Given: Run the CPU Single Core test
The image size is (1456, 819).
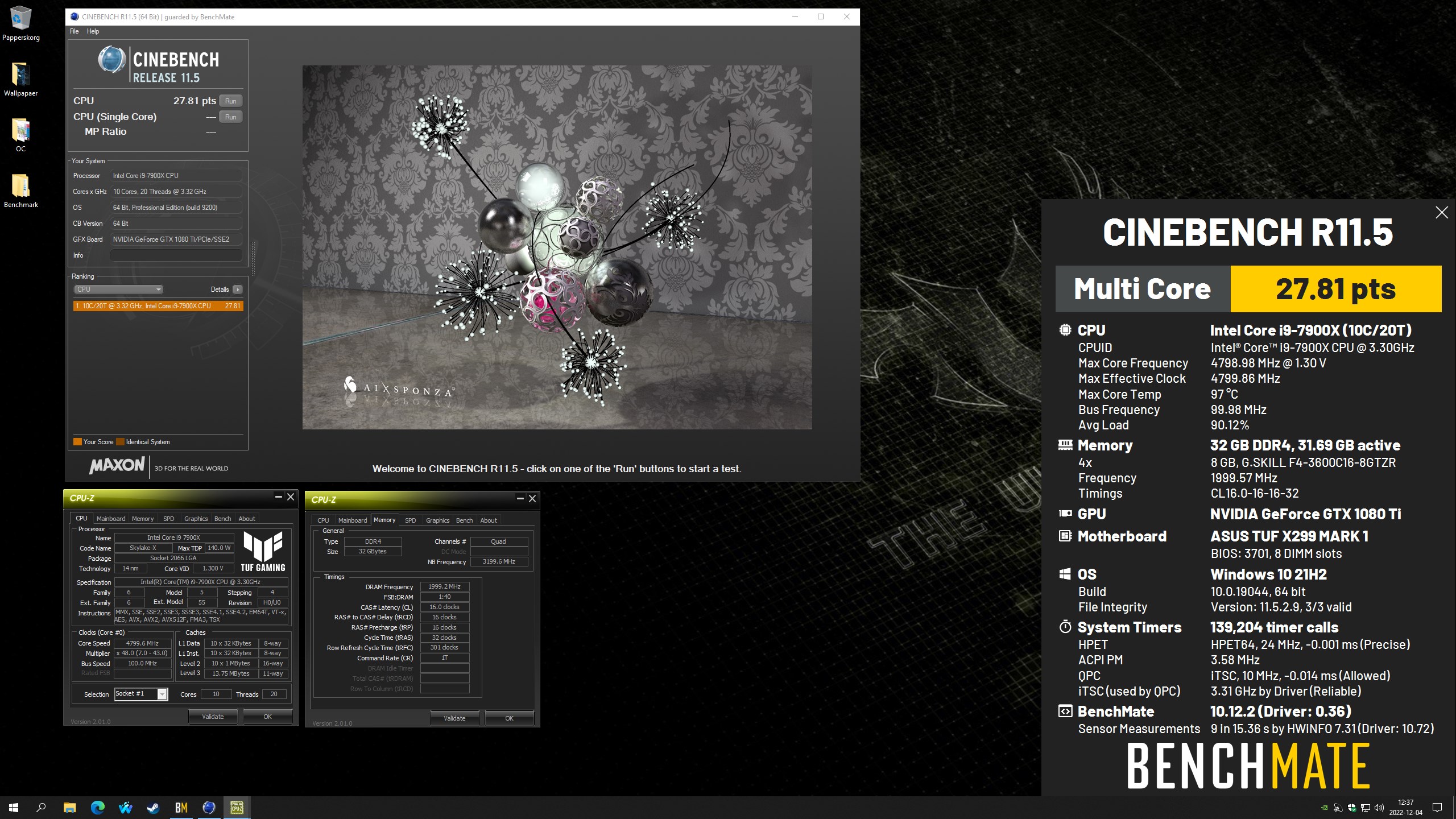Looking at the screenshot, I should 231,117.
